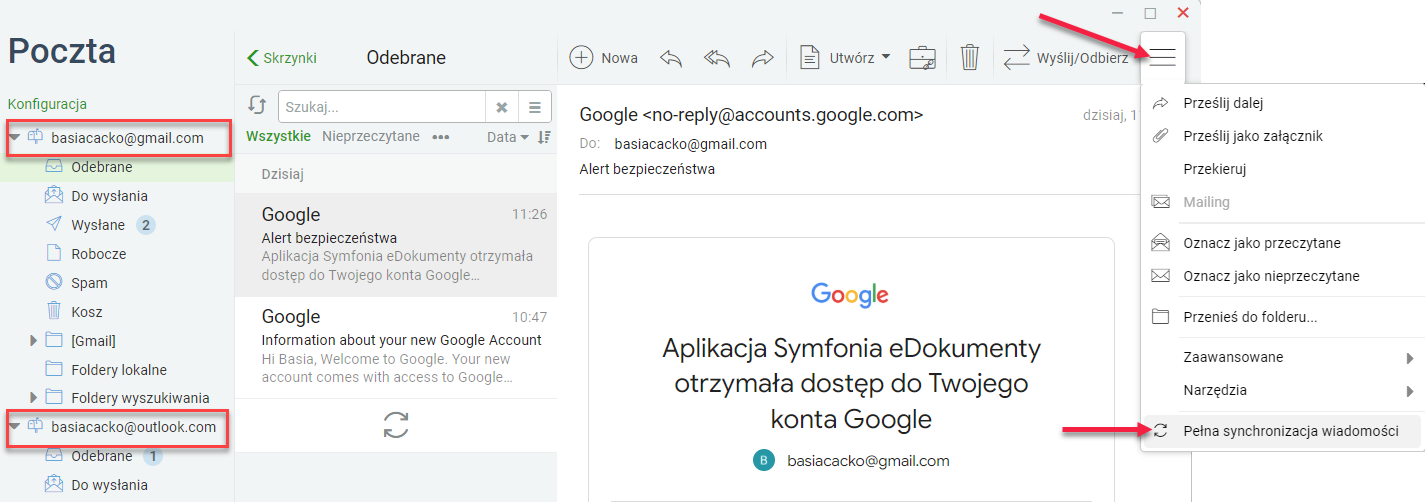
Task: Open more filters ellipsis
Action: coord(441,137)
